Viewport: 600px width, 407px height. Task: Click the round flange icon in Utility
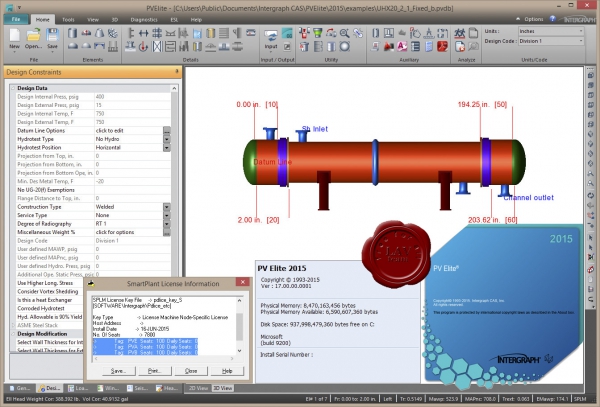pyautogui.click(x=344, y=46)
